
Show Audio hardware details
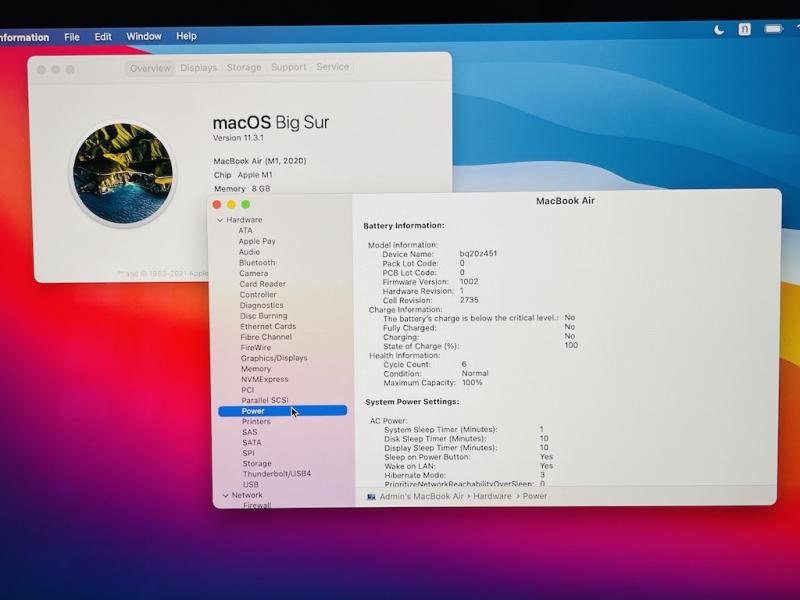[249, 252]
